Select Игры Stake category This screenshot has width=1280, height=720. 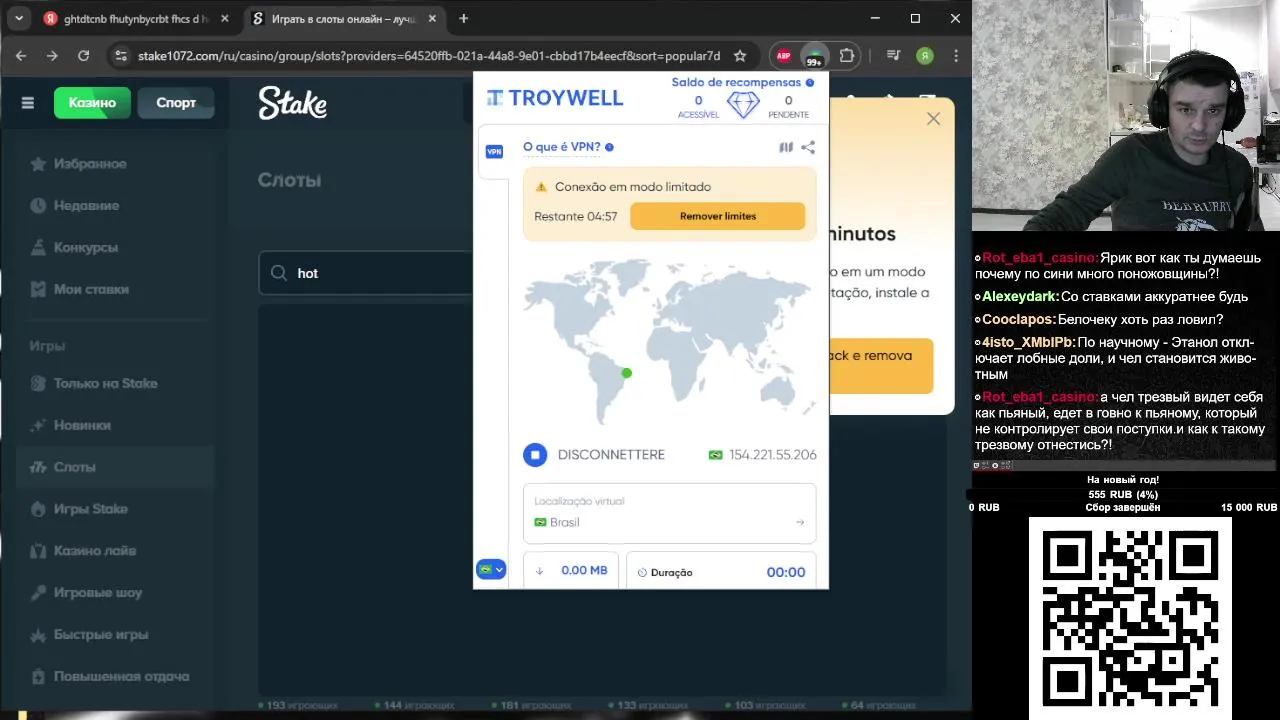click(x=115, y=509)
